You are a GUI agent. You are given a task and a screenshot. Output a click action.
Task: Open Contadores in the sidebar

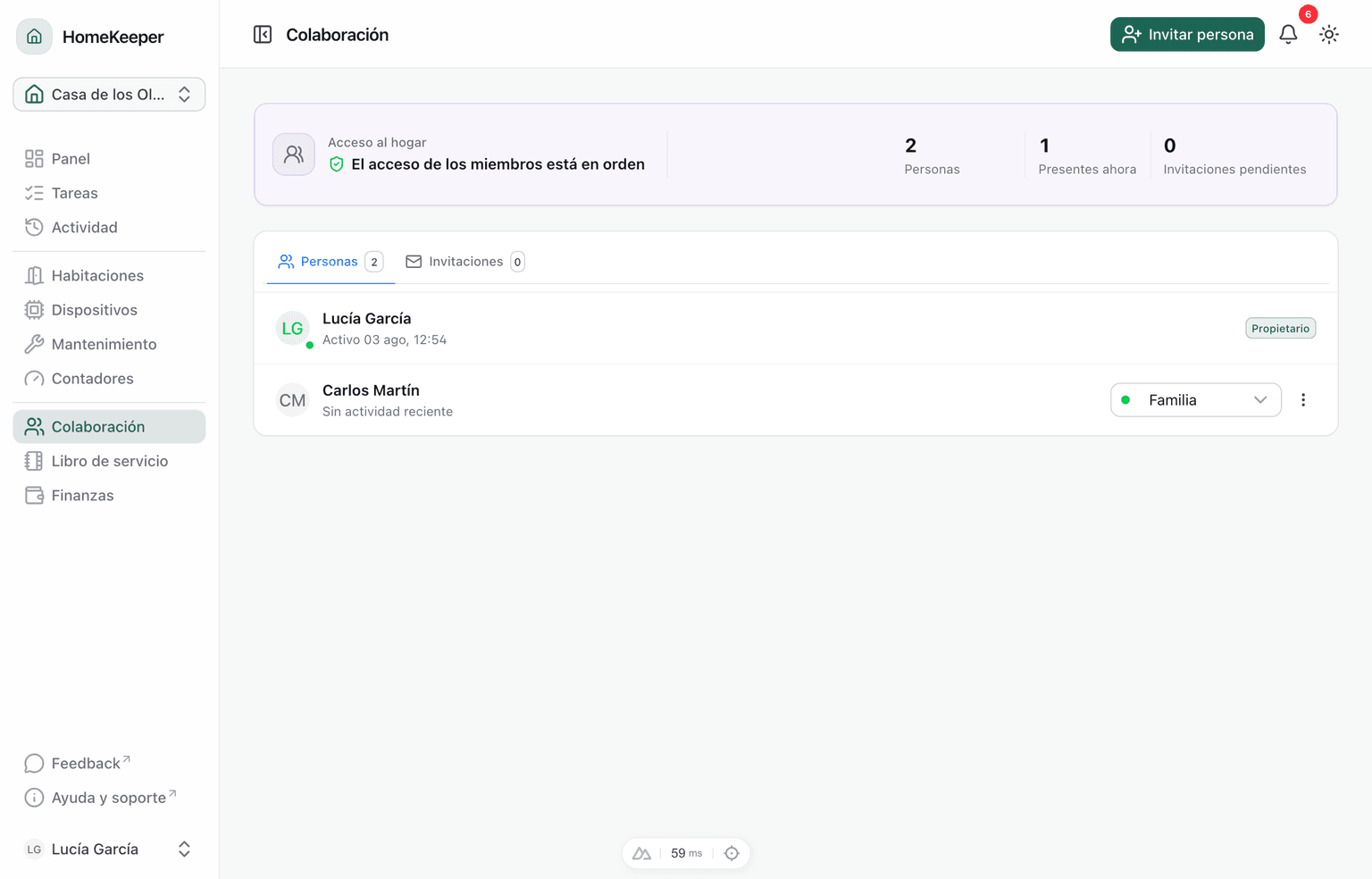[109, 379]
